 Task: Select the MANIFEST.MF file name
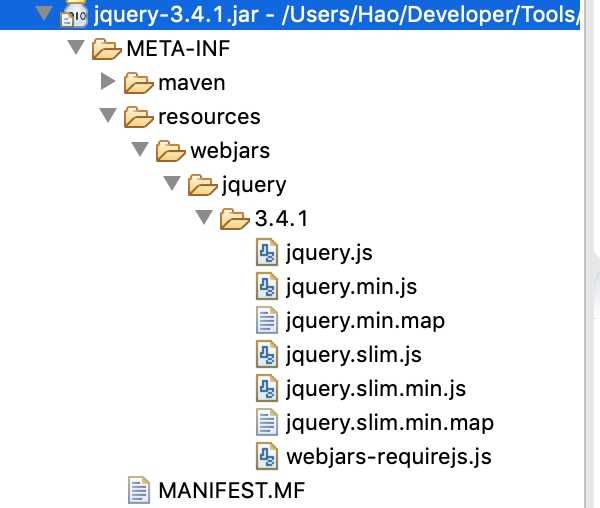pyautogui.click(x=232, y=490)
